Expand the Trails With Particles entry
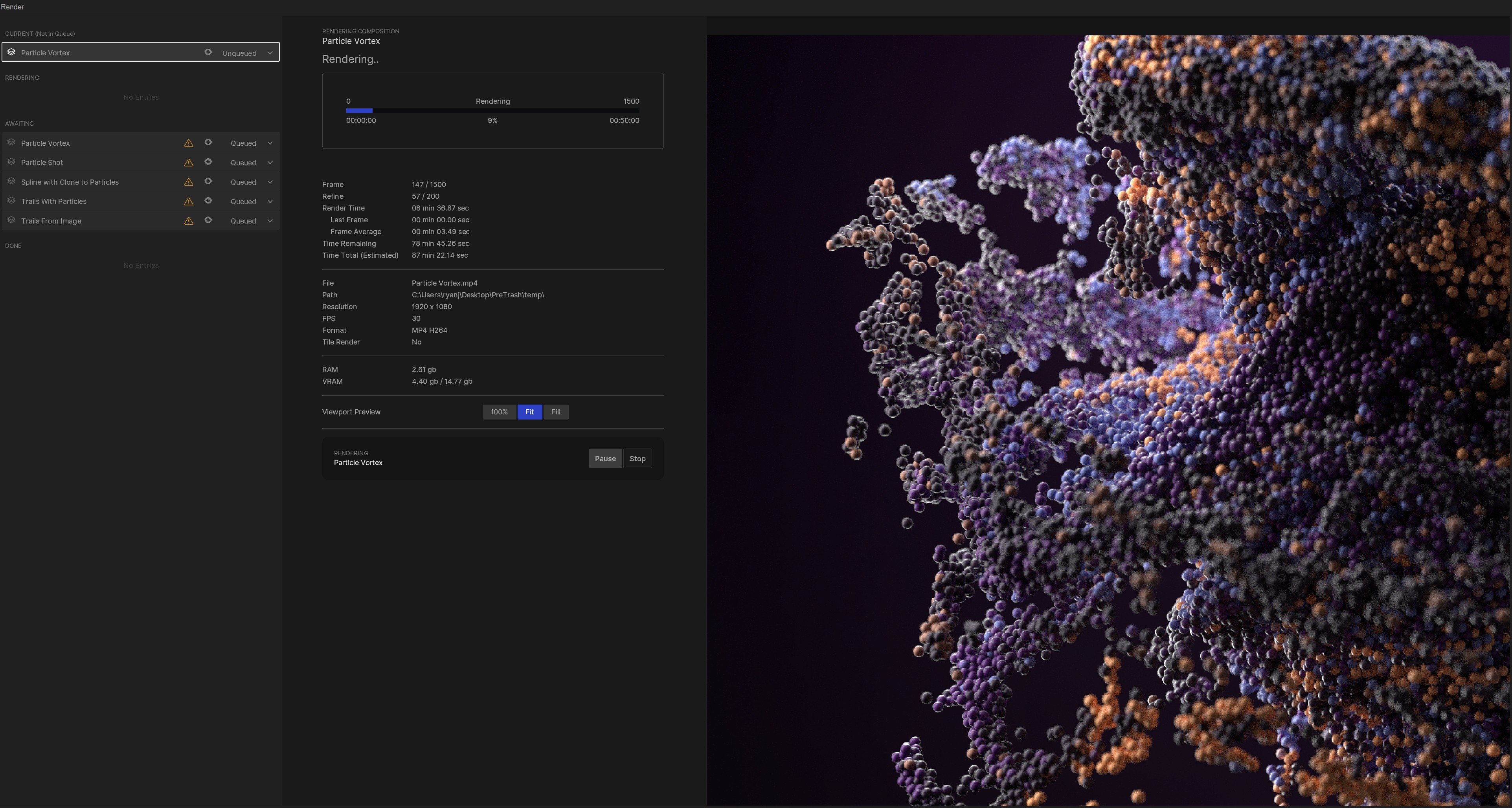The width and height of the screenshot is (1512, 808). (x=269, y=201)
